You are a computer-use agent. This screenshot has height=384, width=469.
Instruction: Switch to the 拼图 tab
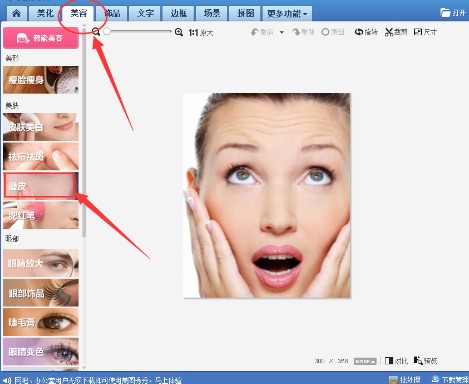[246, 14]
